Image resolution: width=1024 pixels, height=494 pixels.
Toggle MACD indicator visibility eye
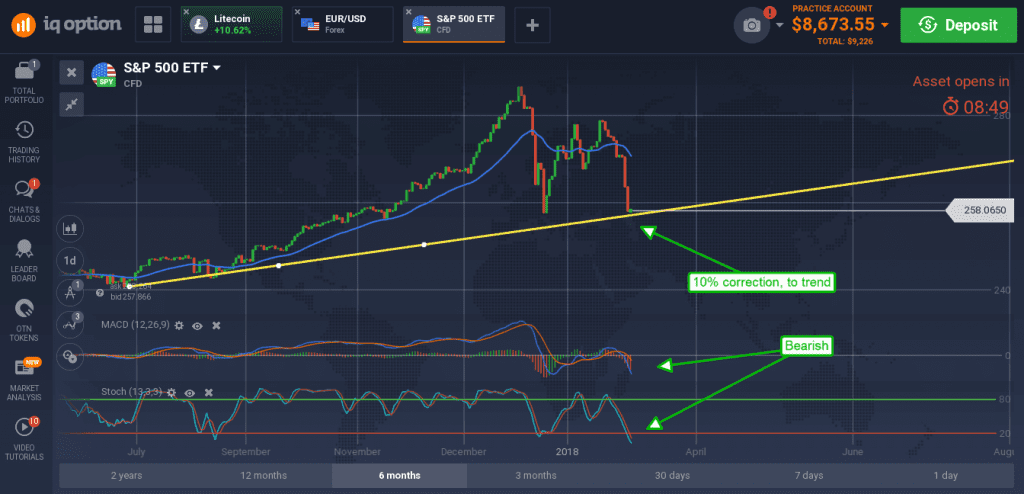coord(197,325)
